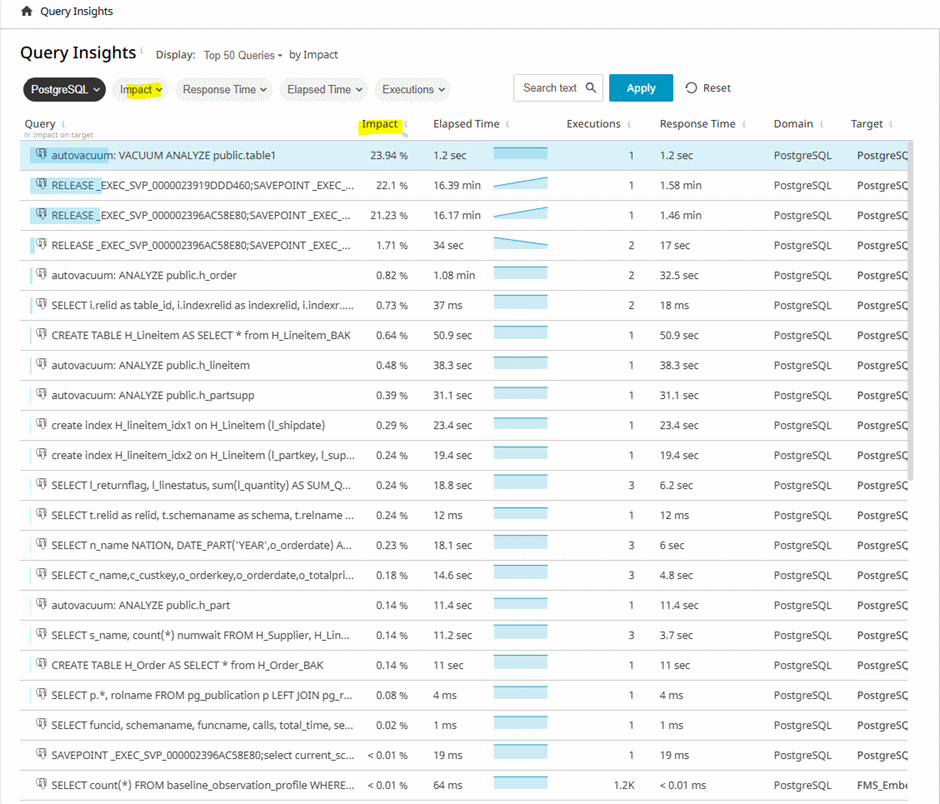Click PostgreSQL icon beside autovacuum ANALYZE public.h_order
Screen dimensions: 940x804
tap(41, 275)
